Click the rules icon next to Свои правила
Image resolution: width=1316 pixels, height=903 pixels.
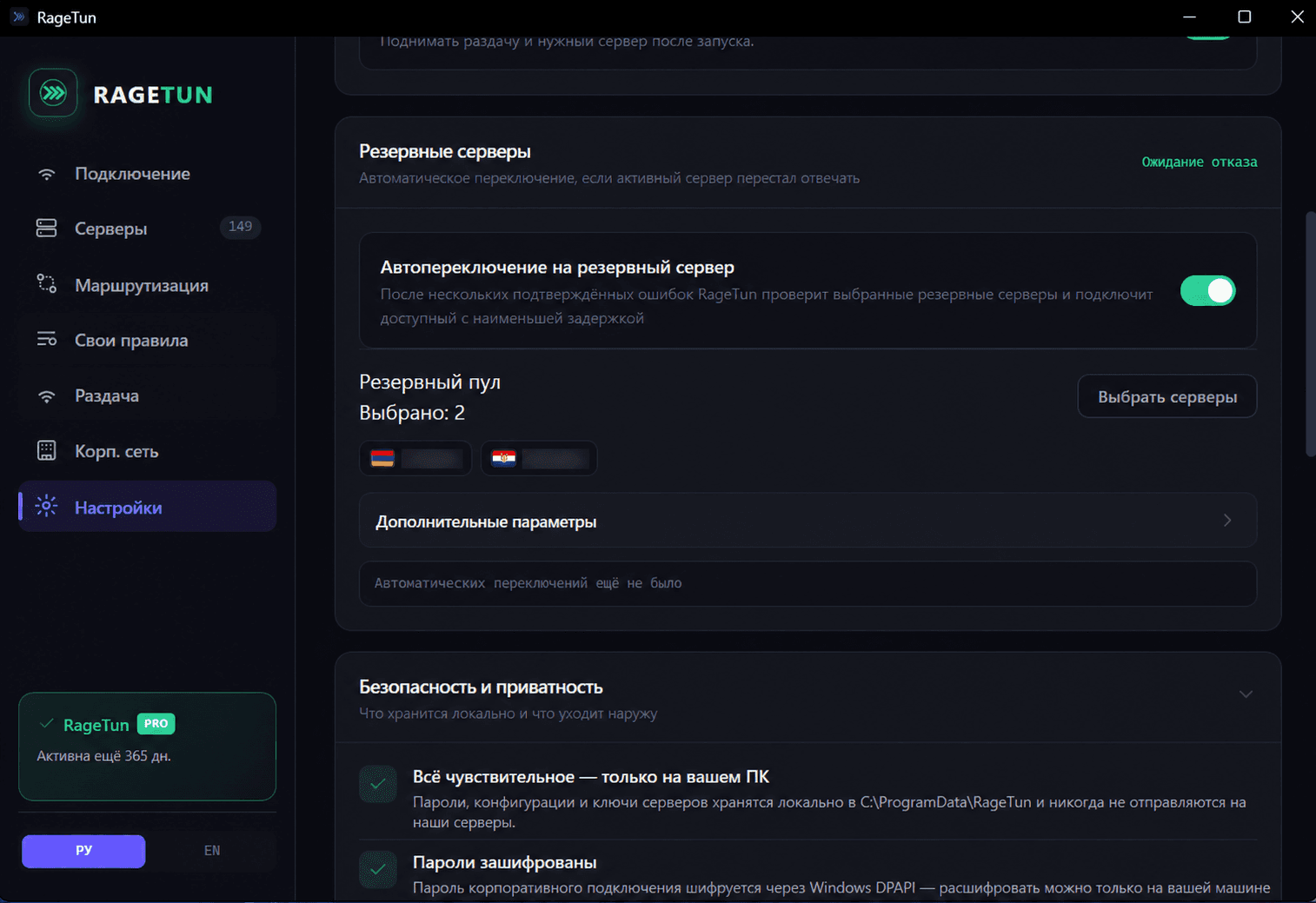[47, 340]
